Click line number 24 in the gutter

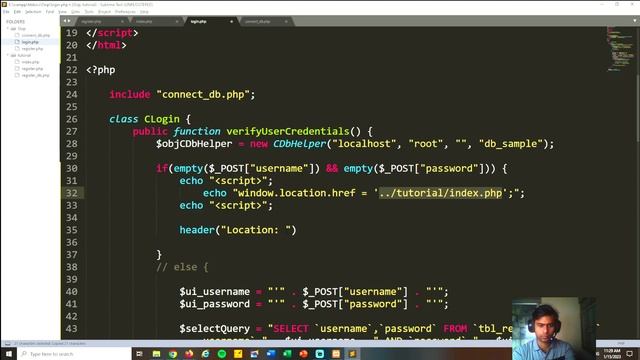point(71,94)
